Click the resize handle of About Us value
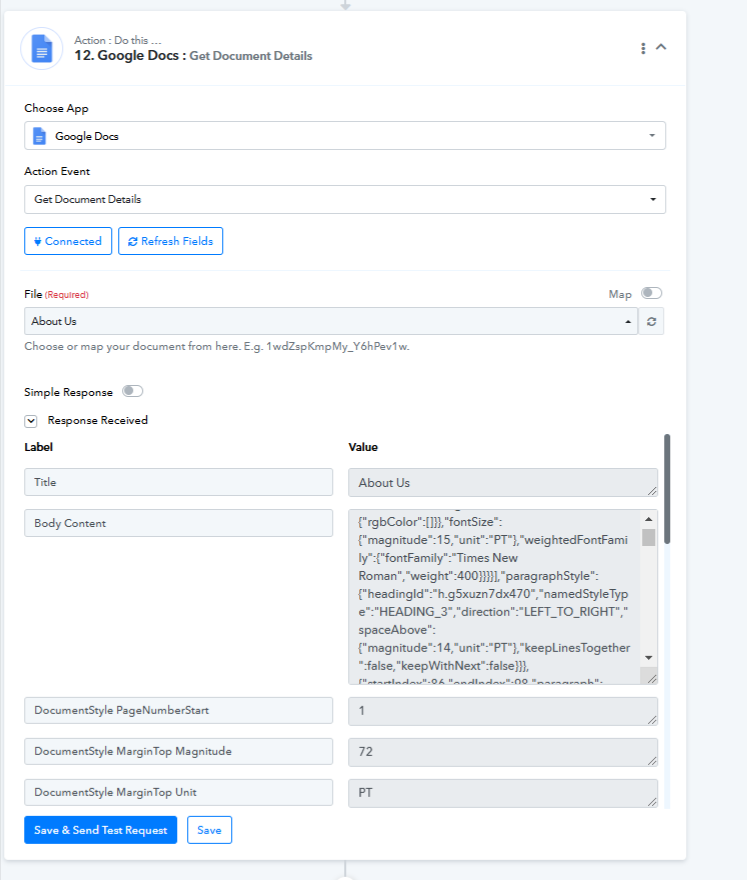This screenshot has width=747, height=880. (x=652, y=491)
